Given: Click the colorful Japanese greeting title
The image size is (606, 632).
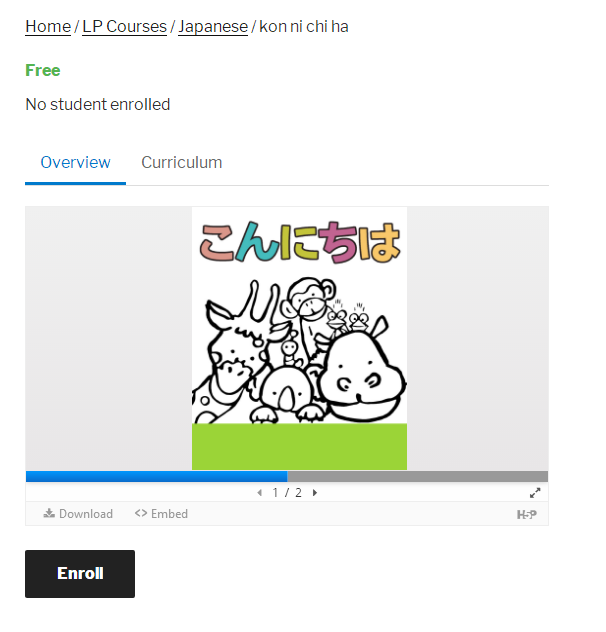Looking at the screenshot, I should pos(300,242).
